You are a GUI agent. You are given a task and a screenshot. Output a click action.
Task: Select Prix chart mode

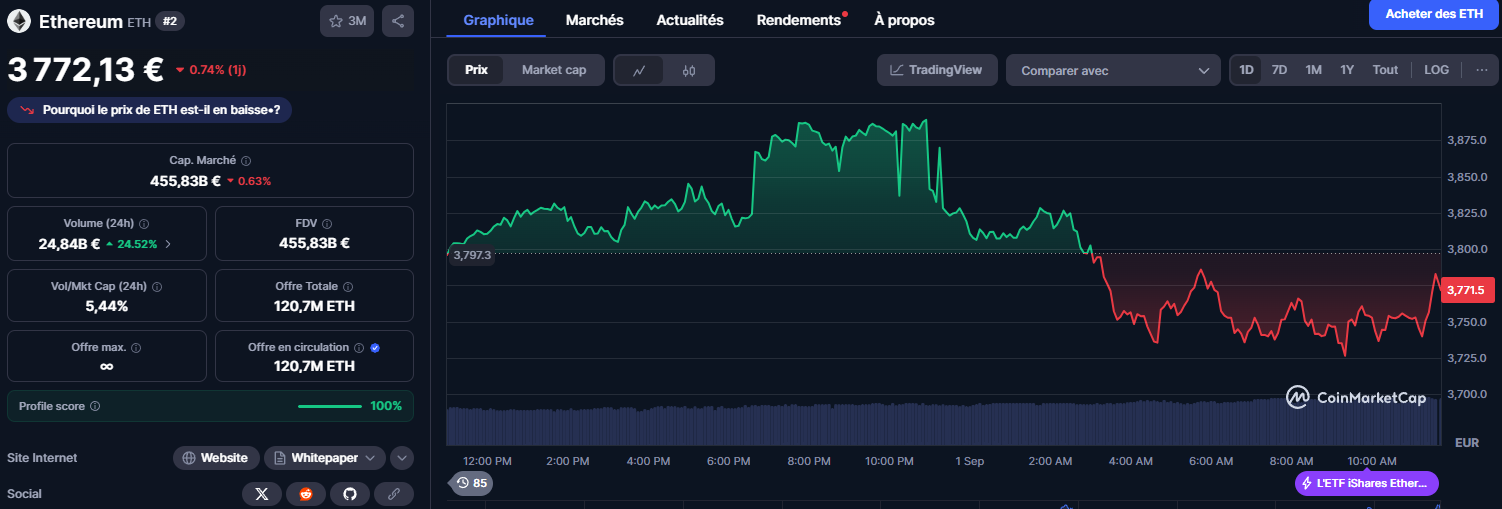tap(476, 70)
